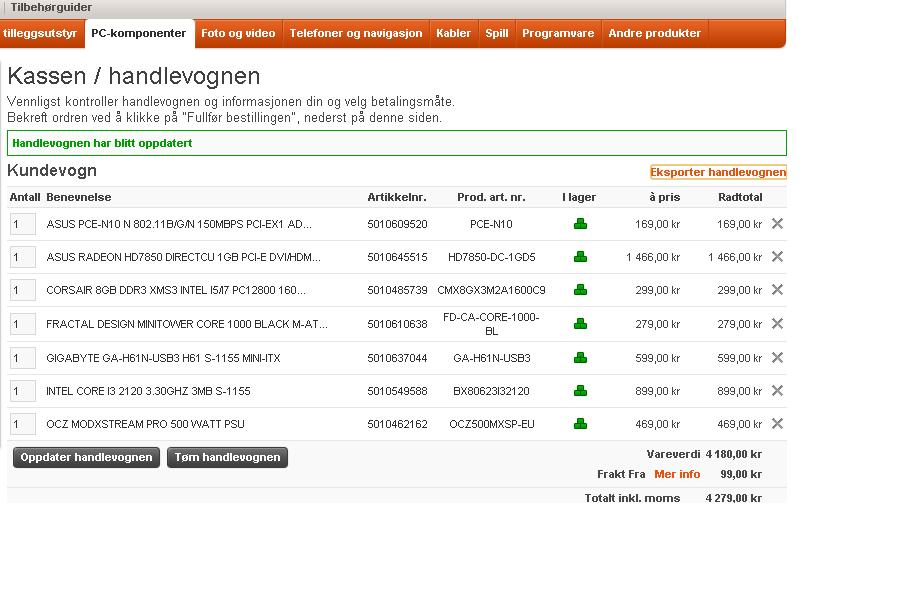Click stock icon for ASUS PCE-N10
This screenshot has width=924, height=591.
pyautogui.click(x=580, y=224)
